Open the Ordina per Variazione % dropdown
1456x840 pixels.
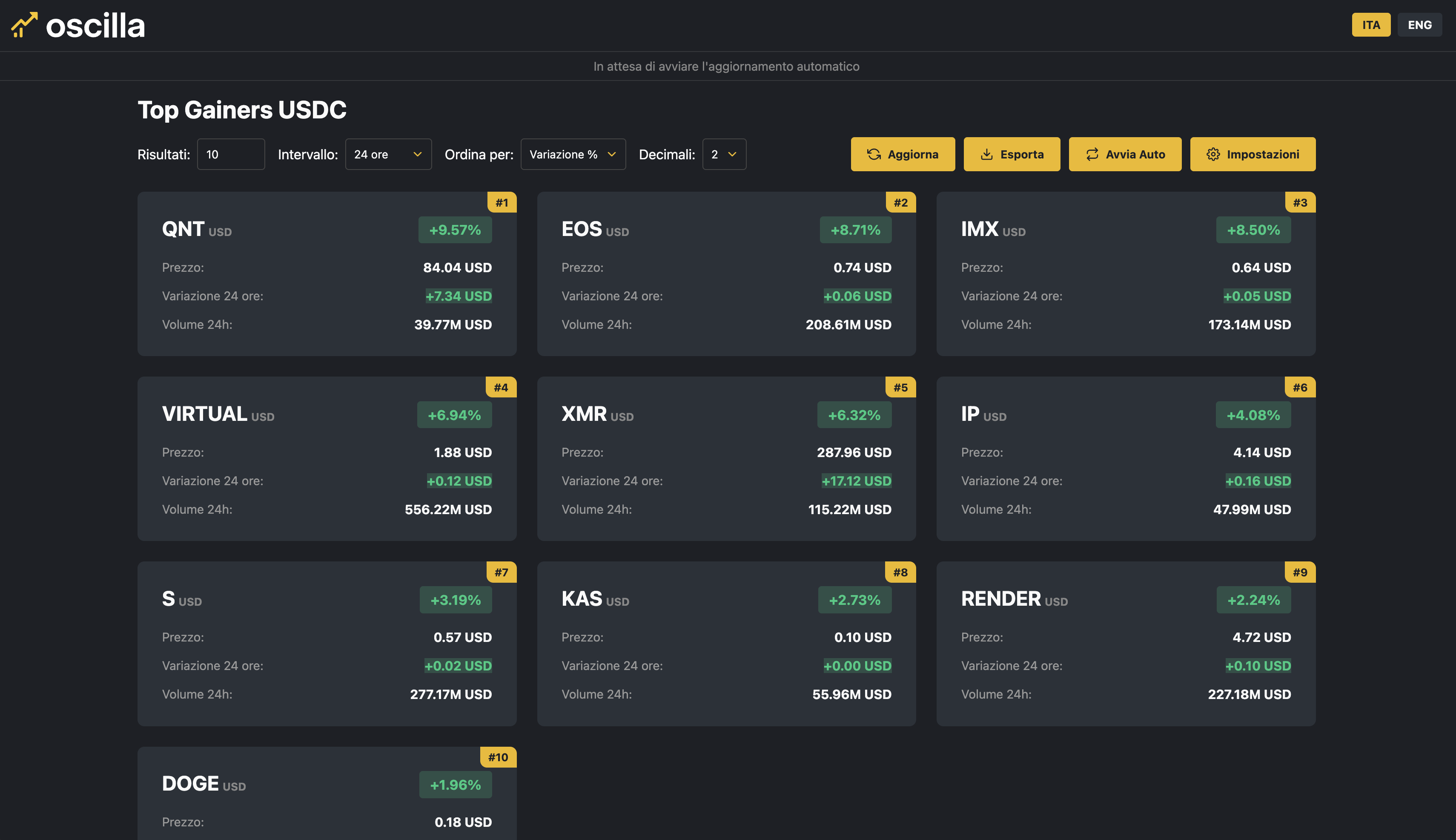573,154
